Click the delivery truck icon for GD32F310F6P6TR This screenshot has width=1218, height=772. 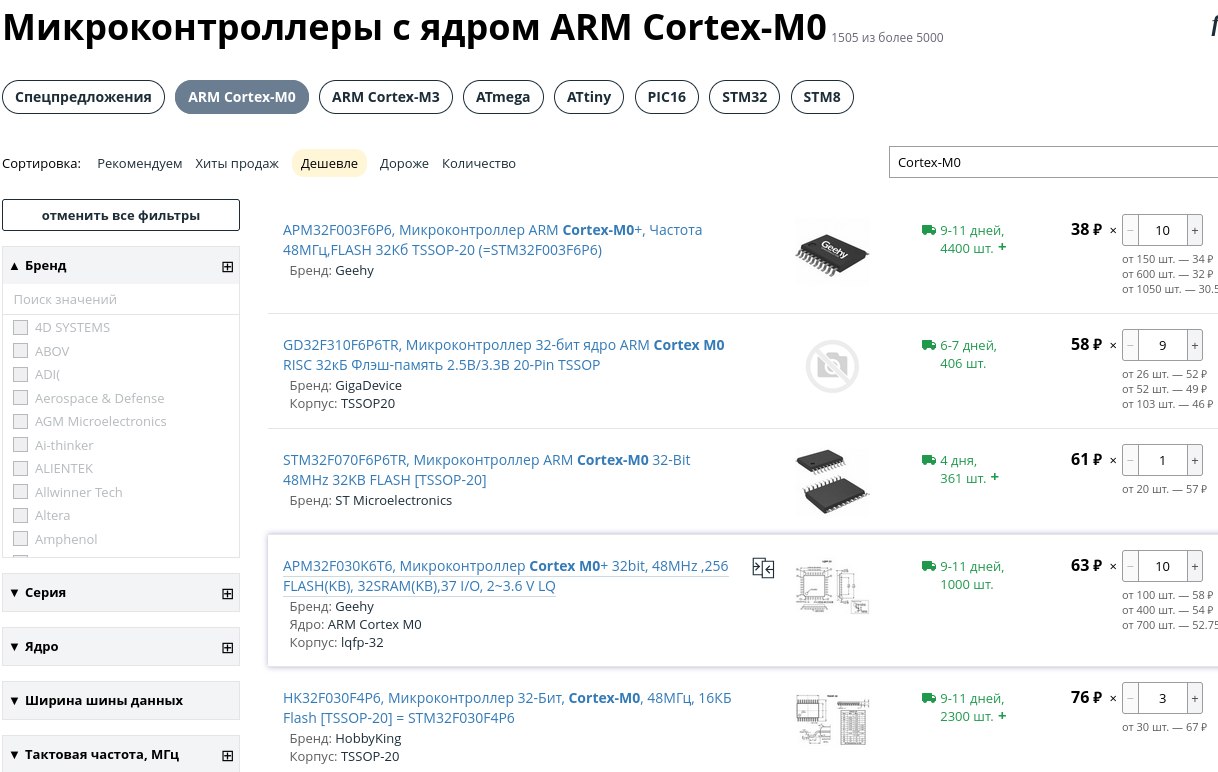(928, 345)
